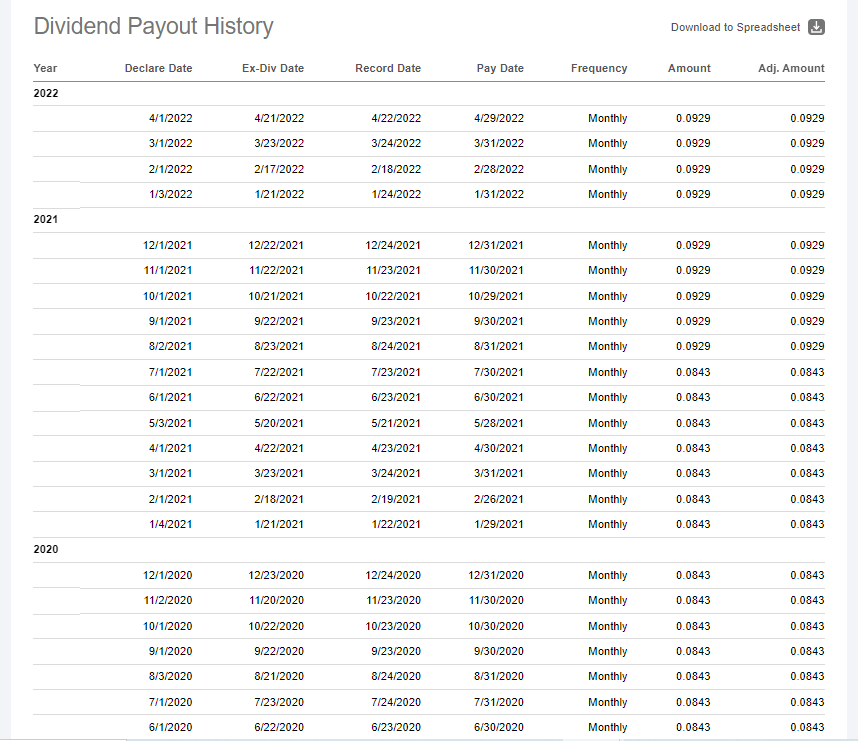Click declare date 11/2/2020
Viewport: 858px width, 741px height.
(167, 600)
